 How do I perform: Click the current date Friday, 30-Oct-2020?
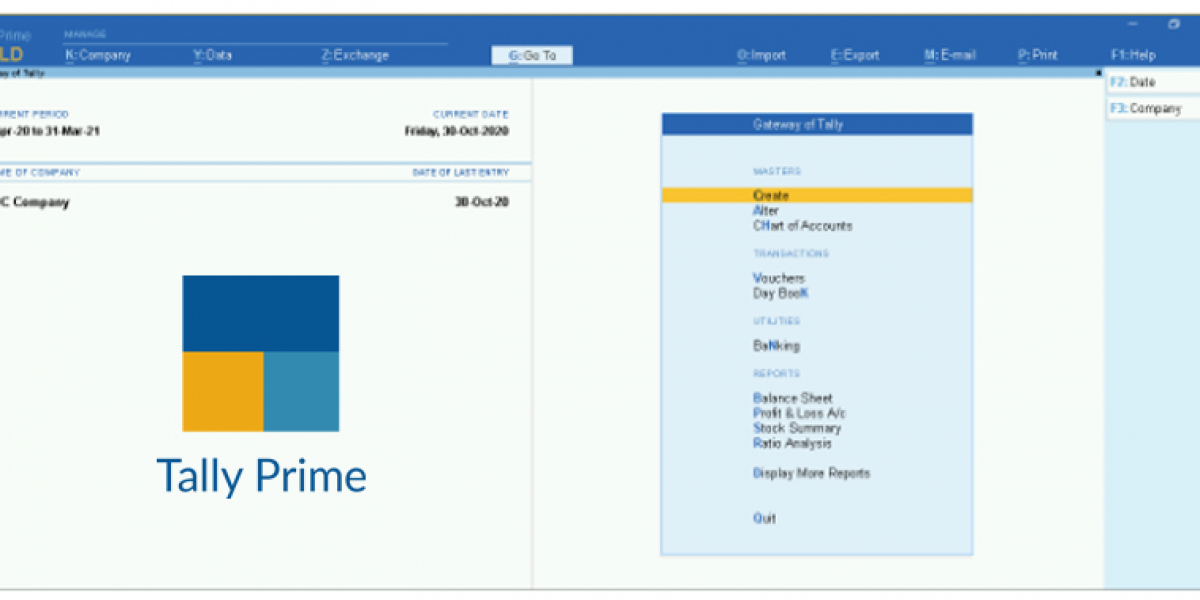pyautogui.click(x=457, y=131)
